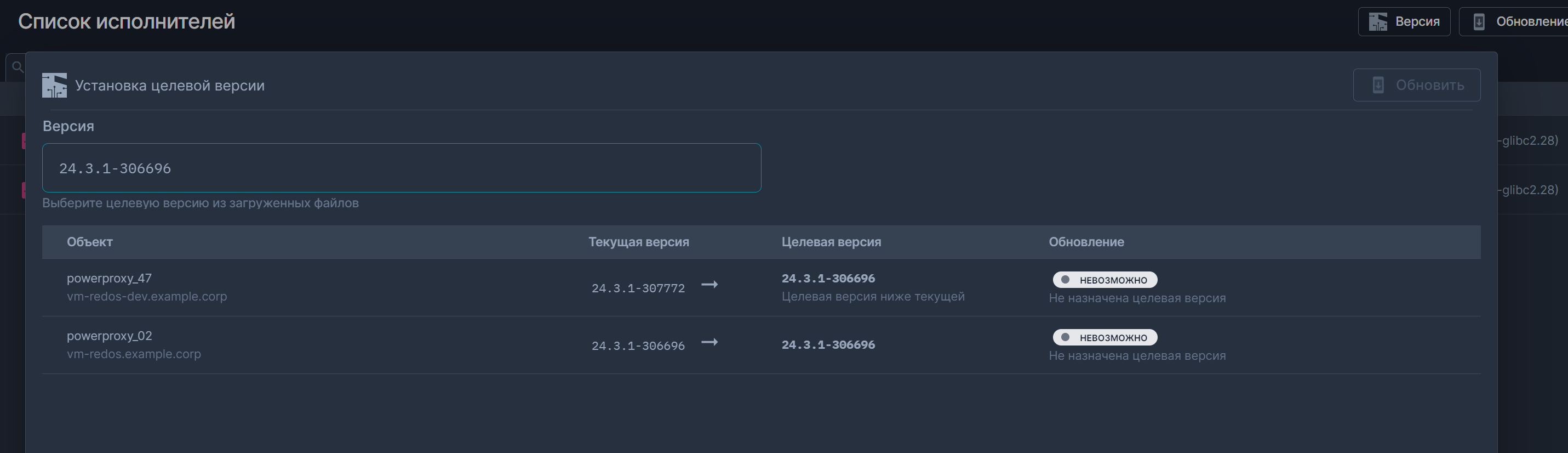Click the Объект column header
Viewport: 1568px width, 453px height.
[89, 242]
